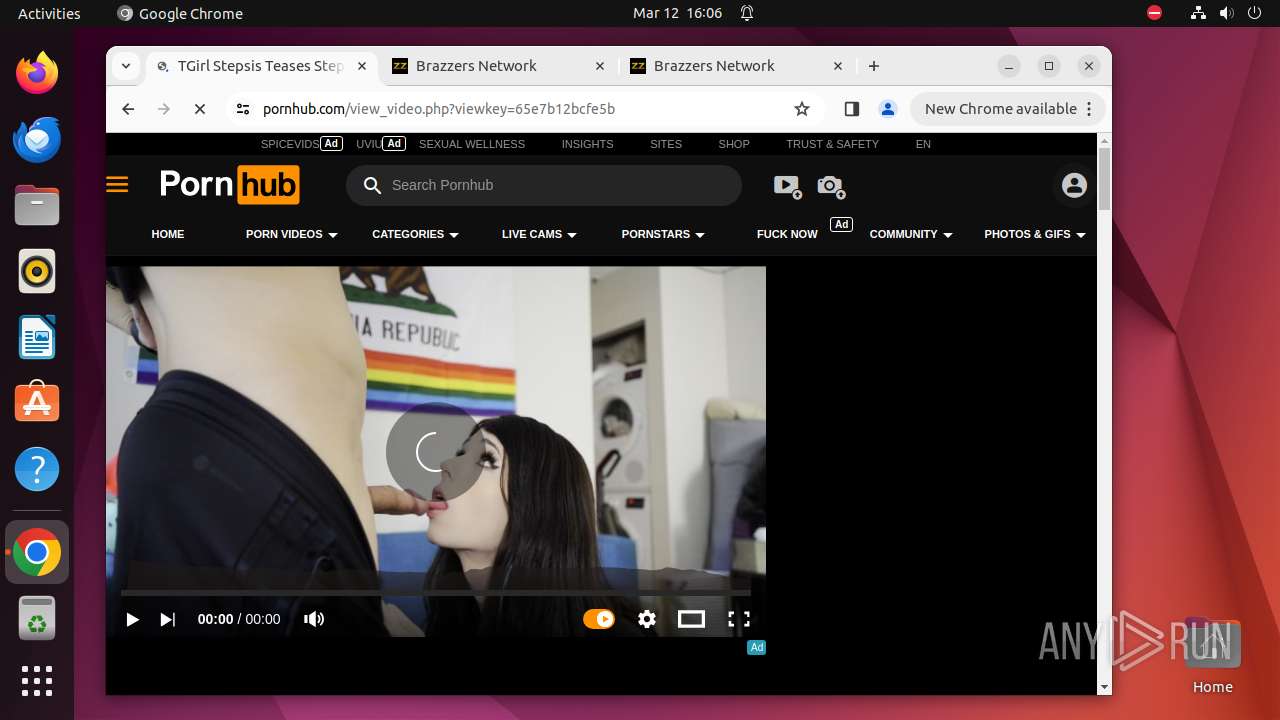Open the volume icon in system tray
Screen dimensions: 1280x720
click(1226, 13)
